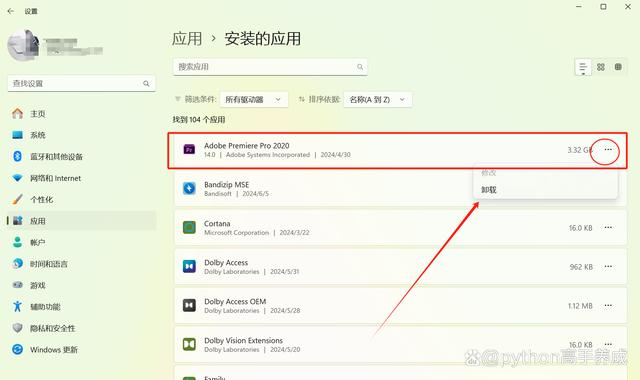Screen dimensions: 640x380
Task: Click the 应用 breadcrumb link
Action: [x=187, y=39]
